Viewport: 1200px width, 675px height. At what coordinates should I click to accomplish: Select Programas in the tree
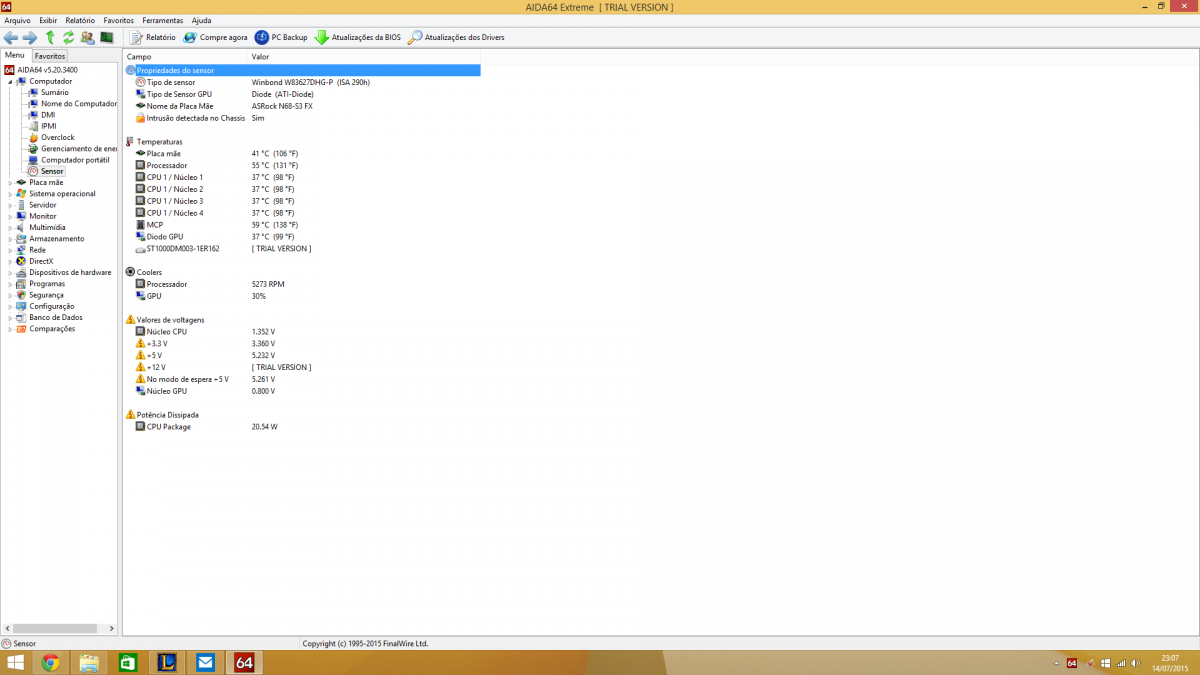[x=47, y=284]
